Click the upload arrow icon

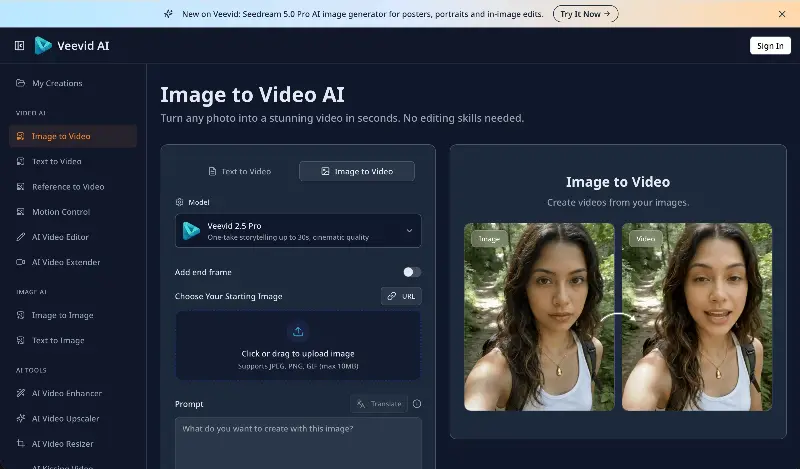298,332
